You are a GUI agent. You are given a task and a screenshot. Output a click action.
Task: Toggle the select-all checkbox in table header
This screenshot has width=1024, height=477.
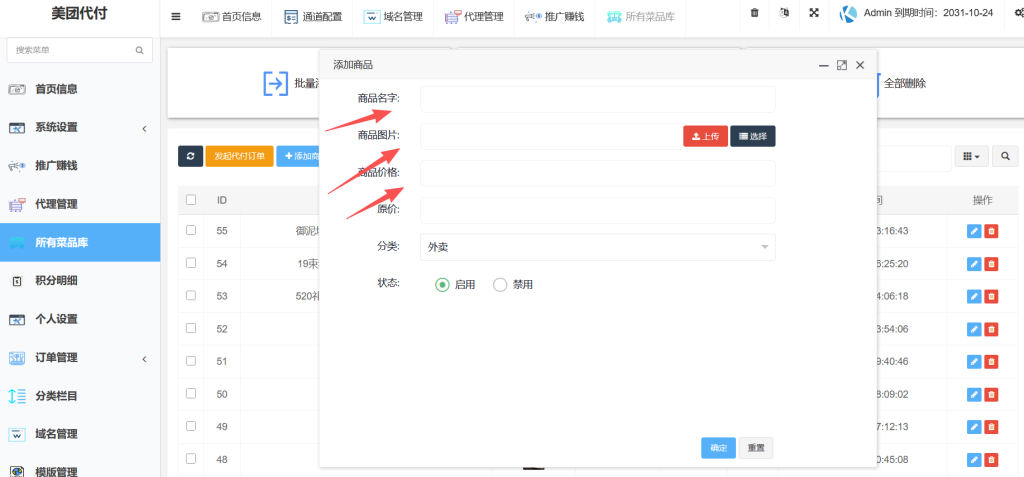coord(191,200)
